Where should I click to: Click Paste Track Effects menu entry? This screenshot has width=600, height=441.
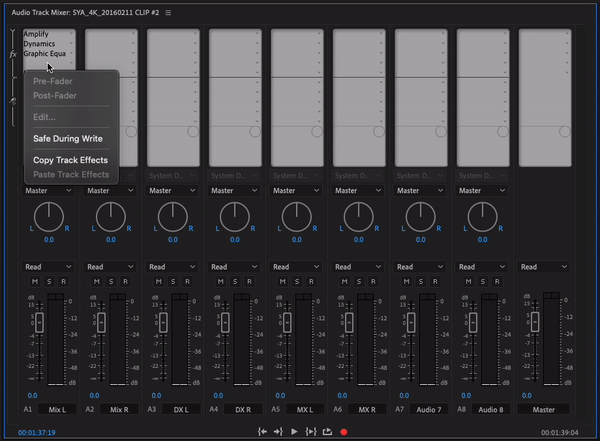click(71, 175)
